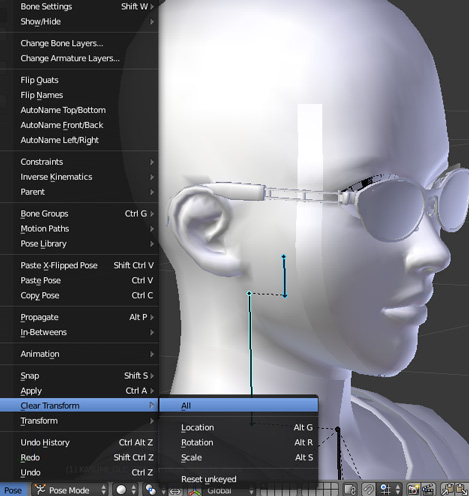The height and width of the screenshot is (496, 469).
Task: Open the viewport shading sphere selector
Action: tap(126, 490)
